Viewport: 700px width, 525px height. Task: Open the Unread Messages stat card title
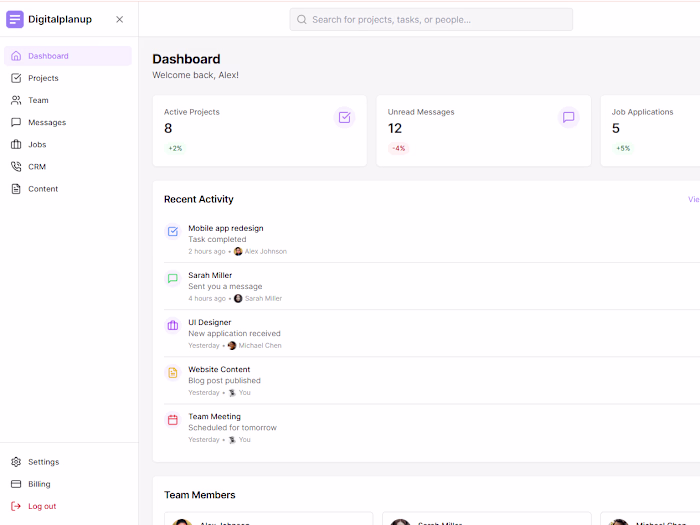(x=421, y=112)
